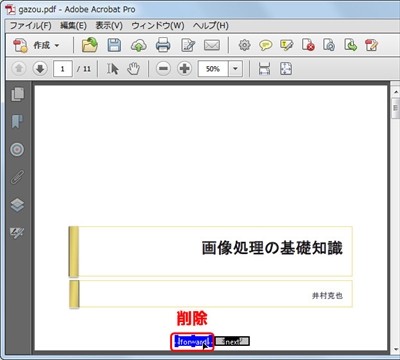Image resolution: width=400 pixels, height=360 pixels.
Task: Click the vertical scrollbar up arrow
Action: pos(395,92)
